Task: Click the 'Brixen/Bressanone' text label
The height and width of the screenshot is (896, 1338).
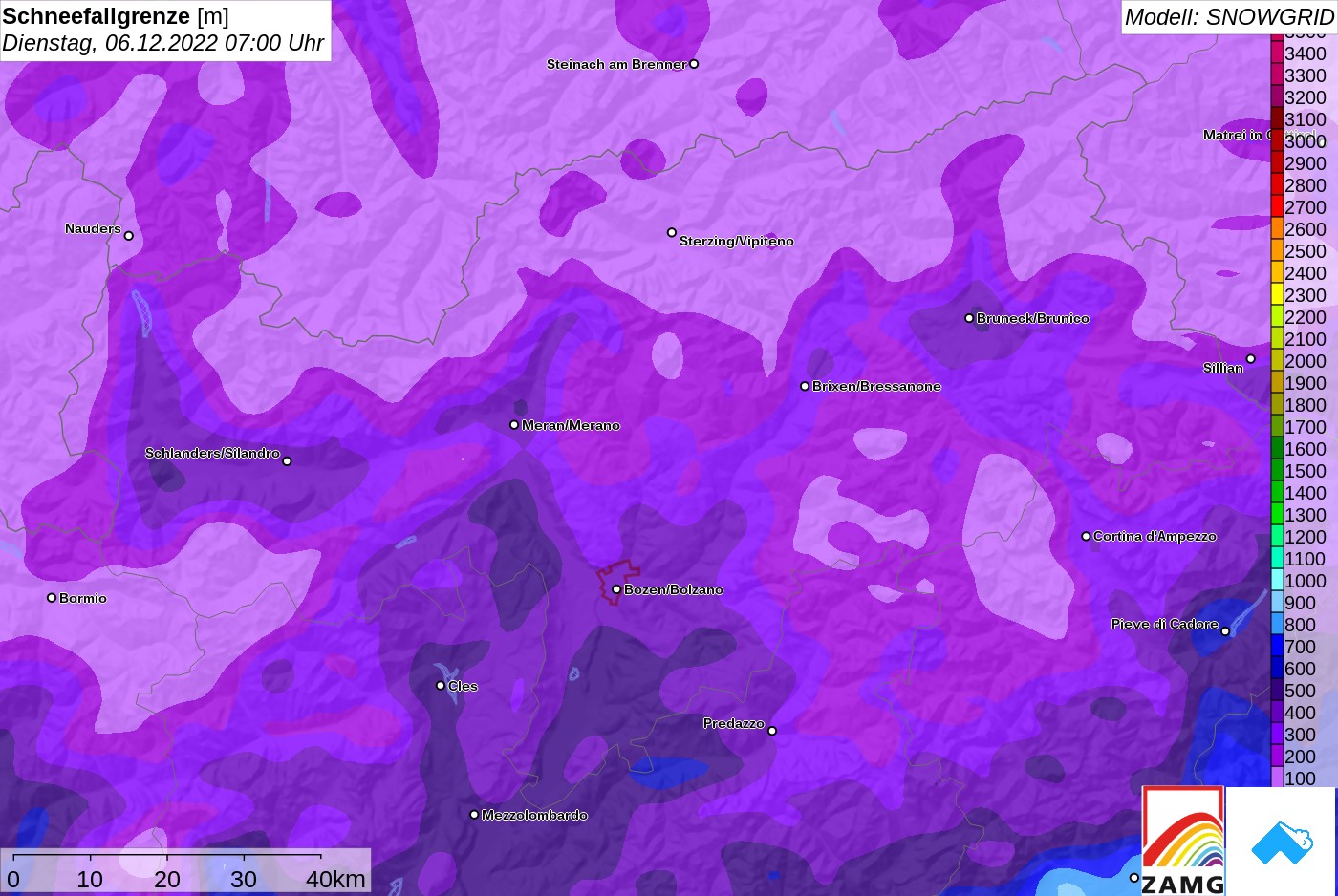Action: click(876, 386)
